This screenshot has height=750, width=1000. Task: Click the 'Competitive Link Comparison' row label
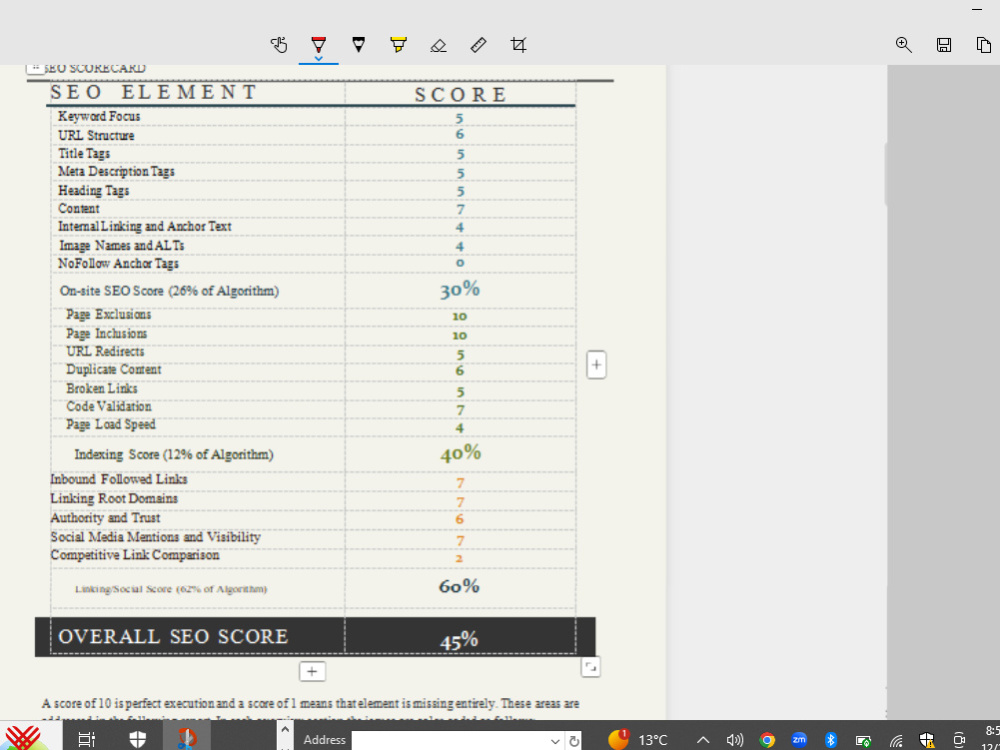pyautogui.click(x=135, y=555)
